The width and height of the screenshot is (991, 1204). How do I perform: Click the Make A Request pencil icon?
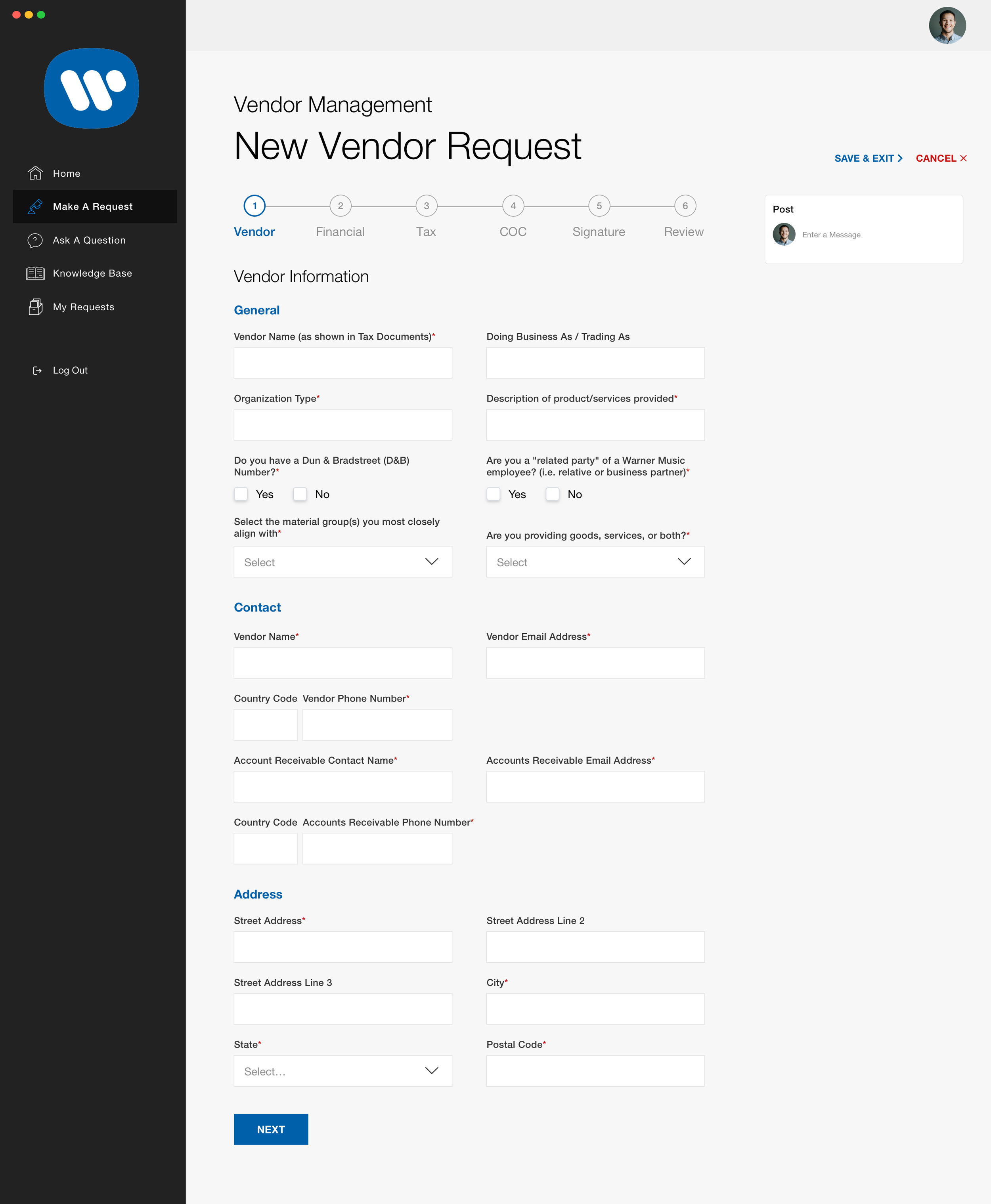coord(35,206)
